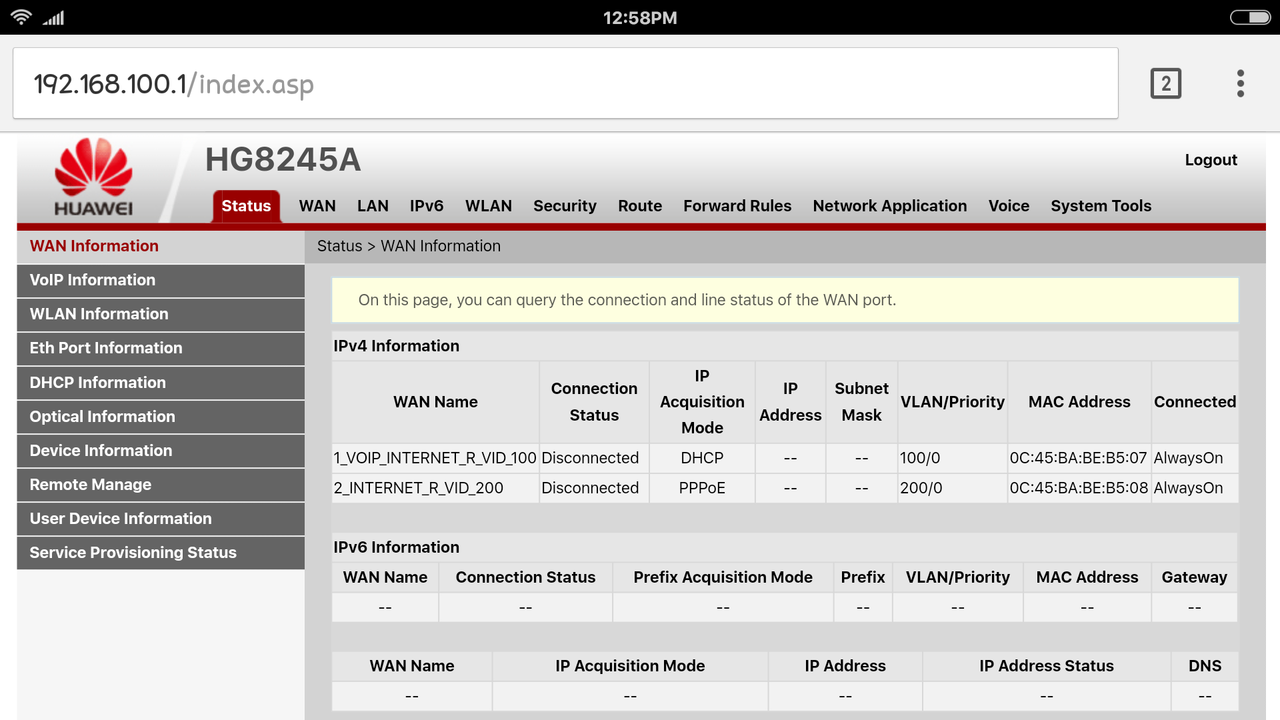Open the Network Application tab
The height and width of the screenshot is (720, 1280).
pyautogui.click(x=890, y=206)
